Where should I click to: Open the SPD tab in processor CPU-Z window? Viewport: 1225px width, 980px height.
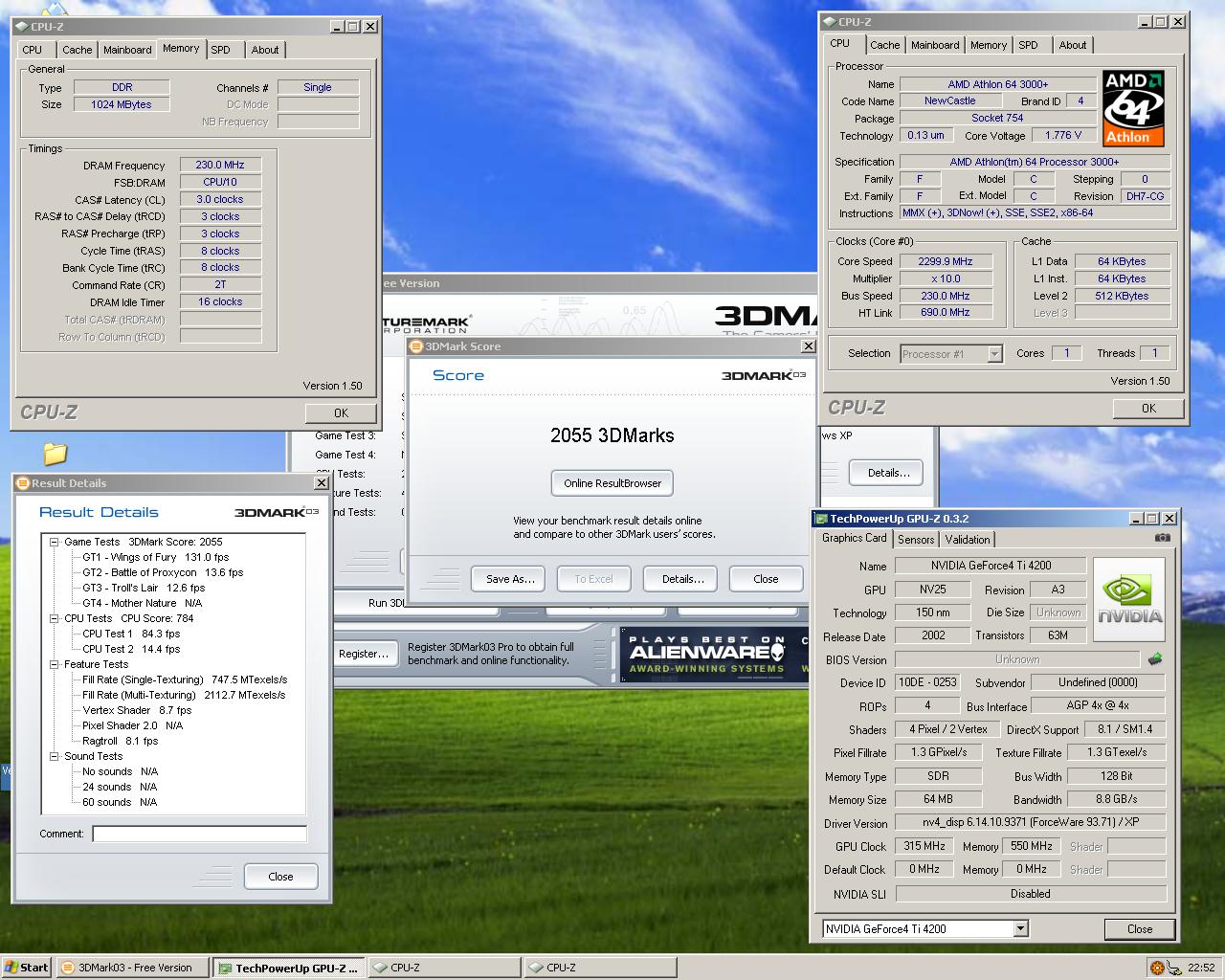point(1029,45)
